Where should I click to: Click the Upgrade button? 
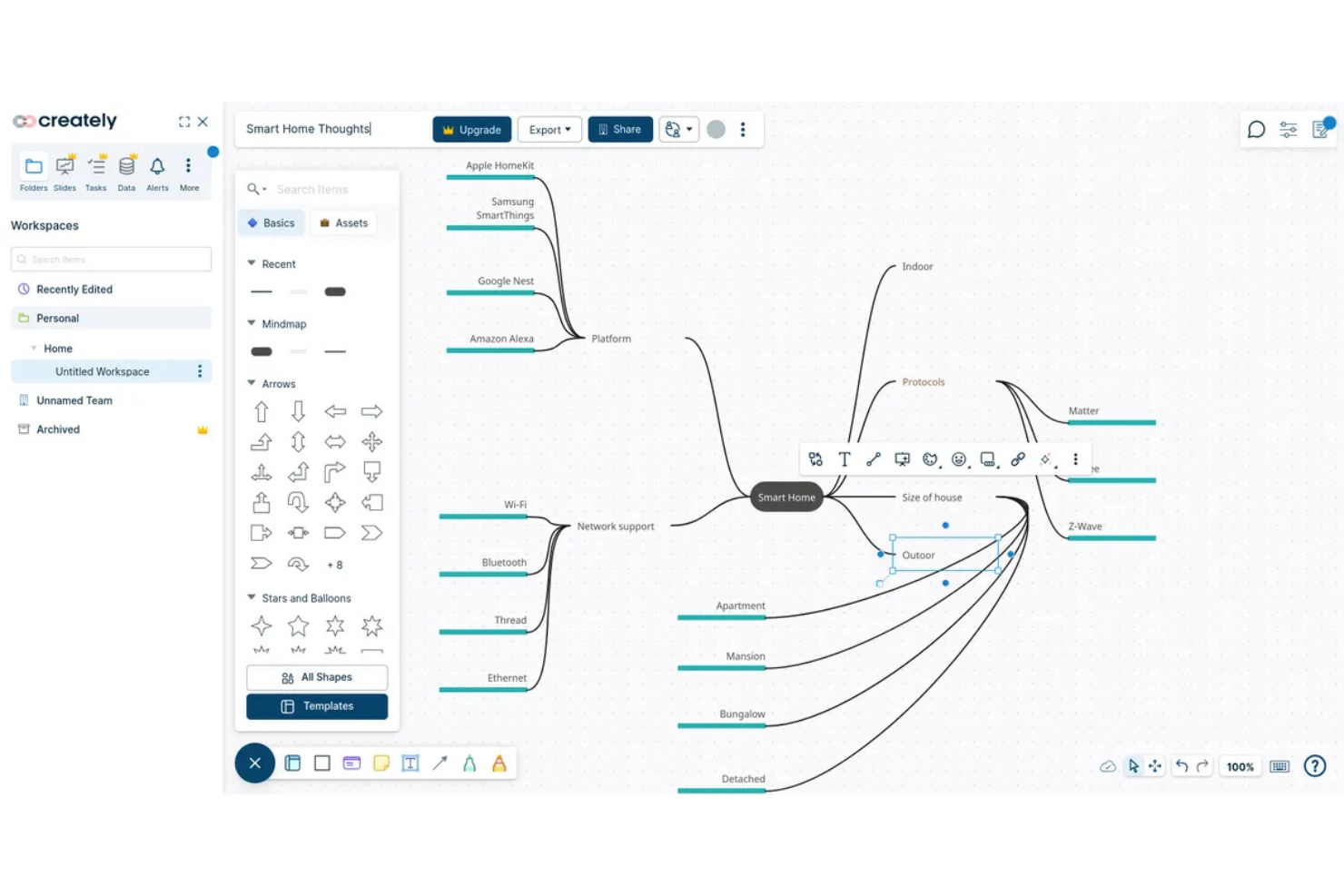click(x=472, y=130)
